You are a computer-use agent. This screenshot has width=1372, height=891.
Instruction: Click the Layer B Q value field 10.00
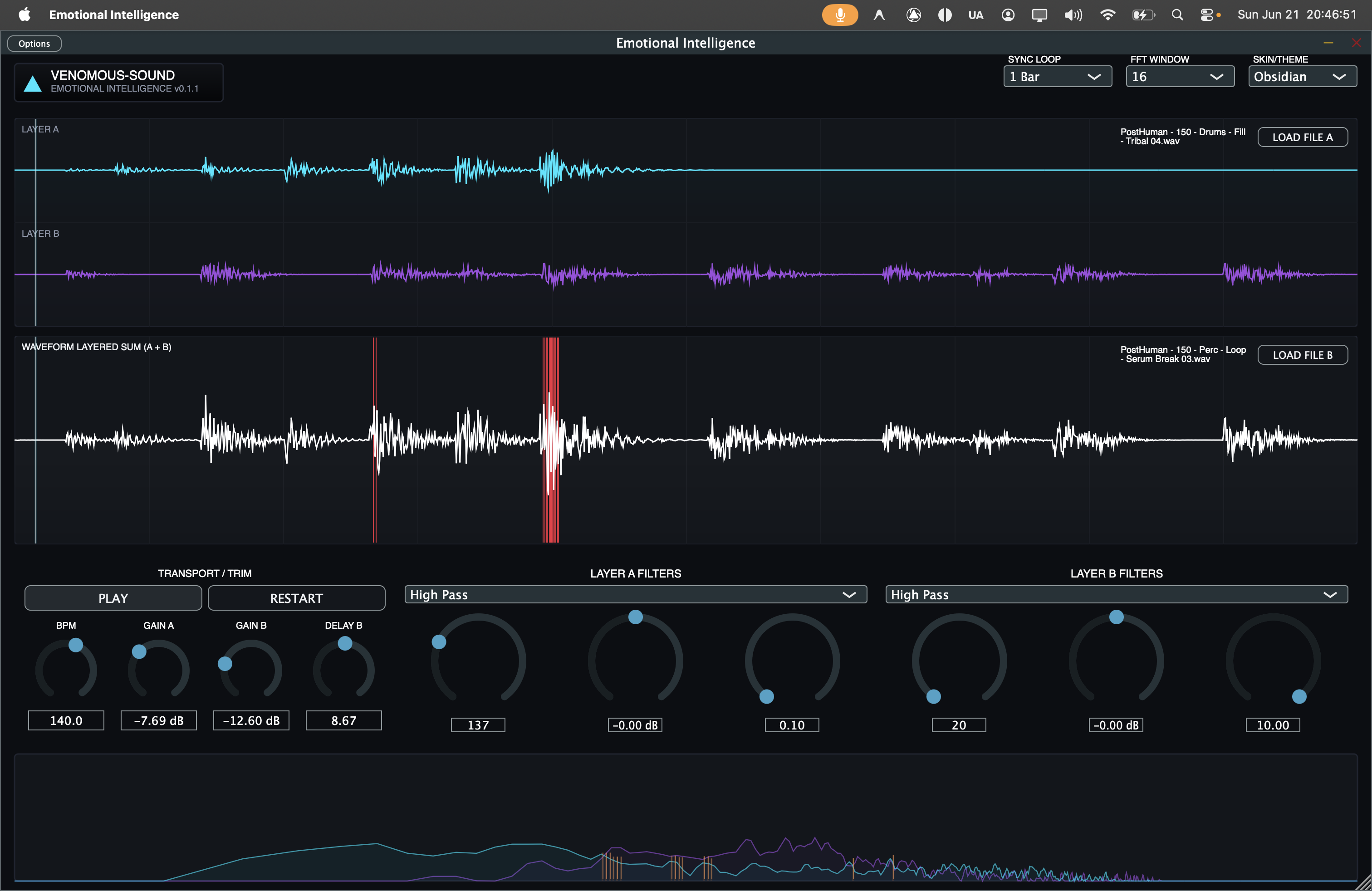(x=1273, y=725)
